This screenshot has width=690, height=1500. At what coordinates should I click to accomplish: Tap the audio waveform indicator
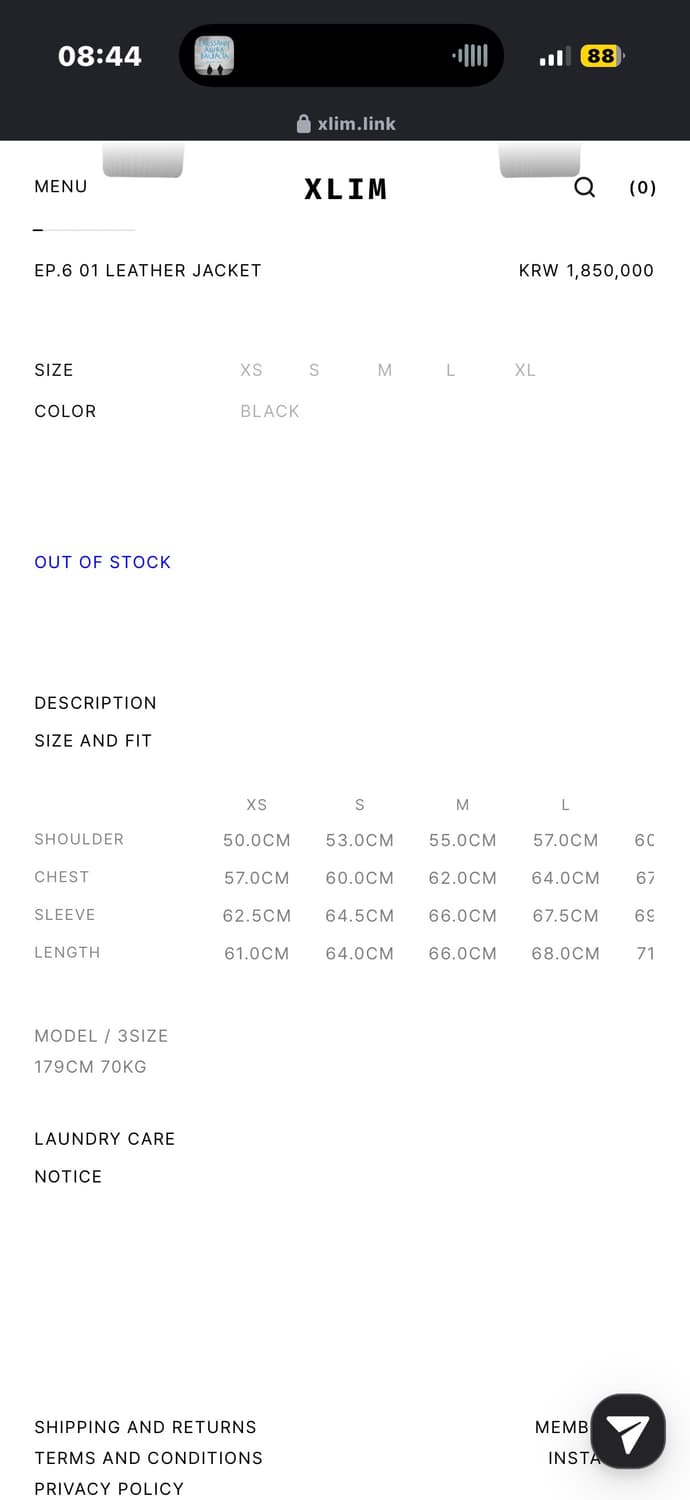(x=470, y=56)
